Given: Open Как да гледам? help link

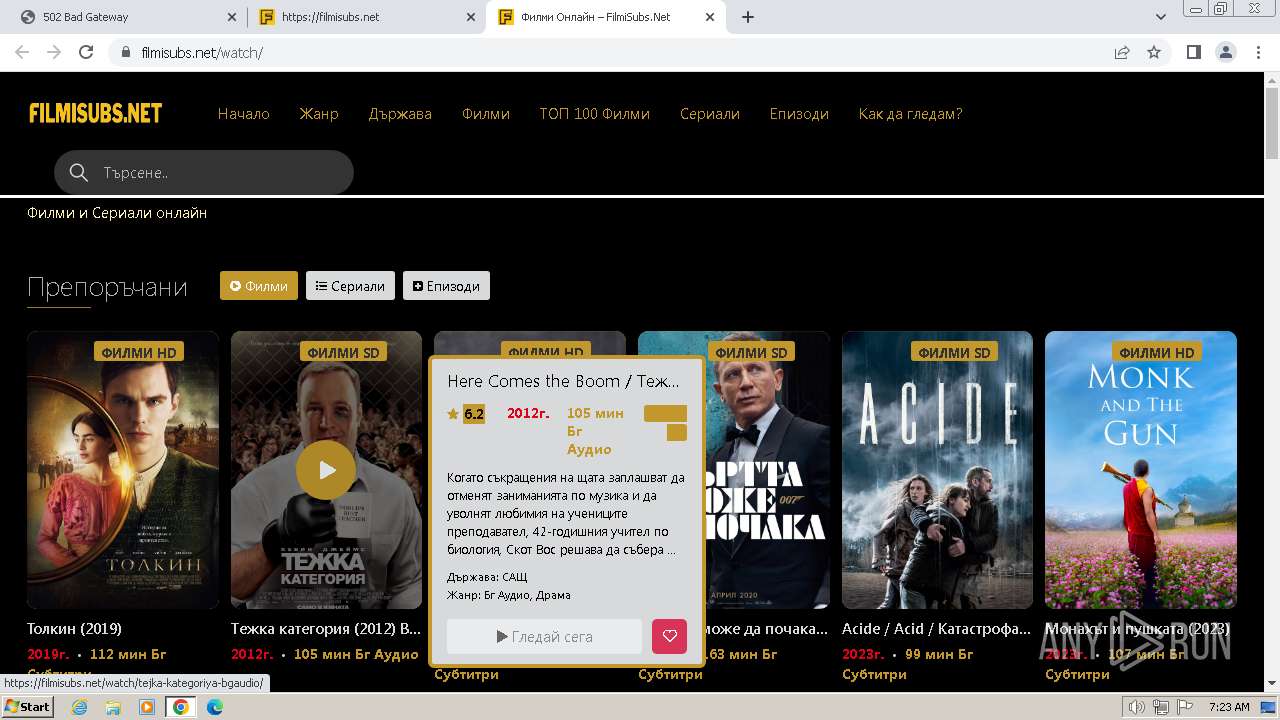Looking at the screenshot, I should pos(910,114).
